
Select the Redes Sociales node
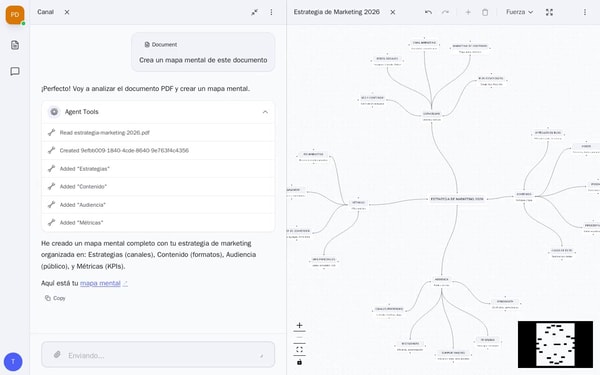(387, 61)
